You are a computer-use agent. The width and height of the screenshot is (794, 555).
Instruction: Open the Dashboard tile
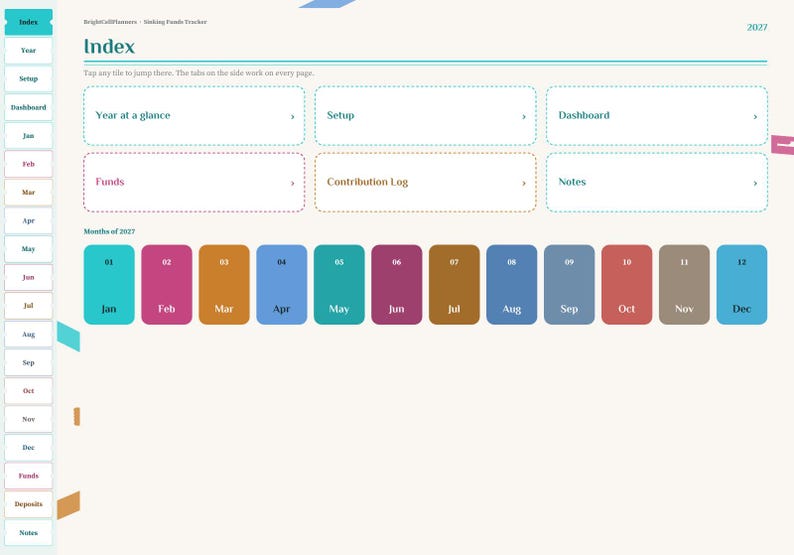coord(657,115)
